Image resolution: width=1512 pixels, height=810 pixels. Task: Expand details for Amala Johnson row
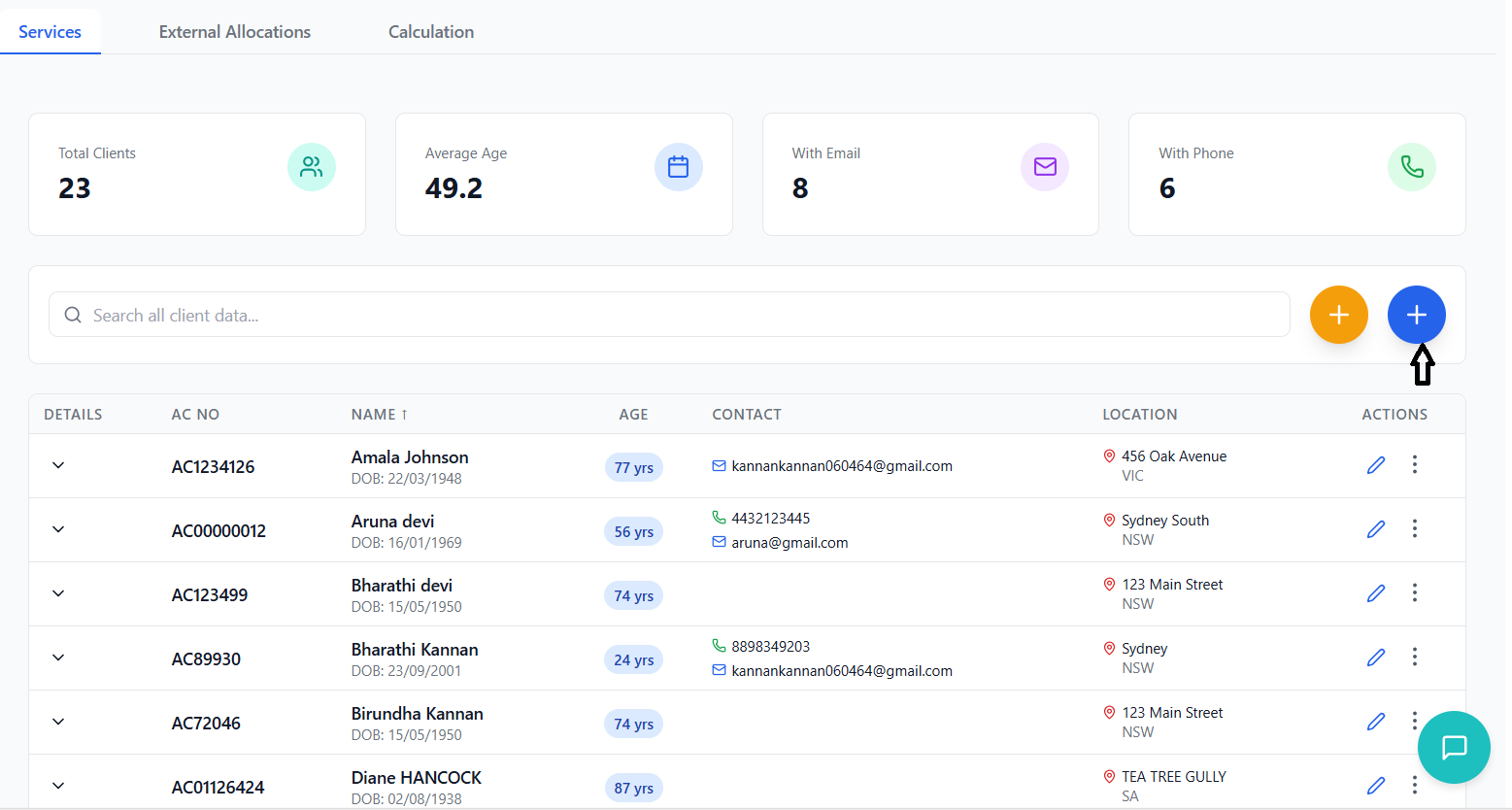58,465
